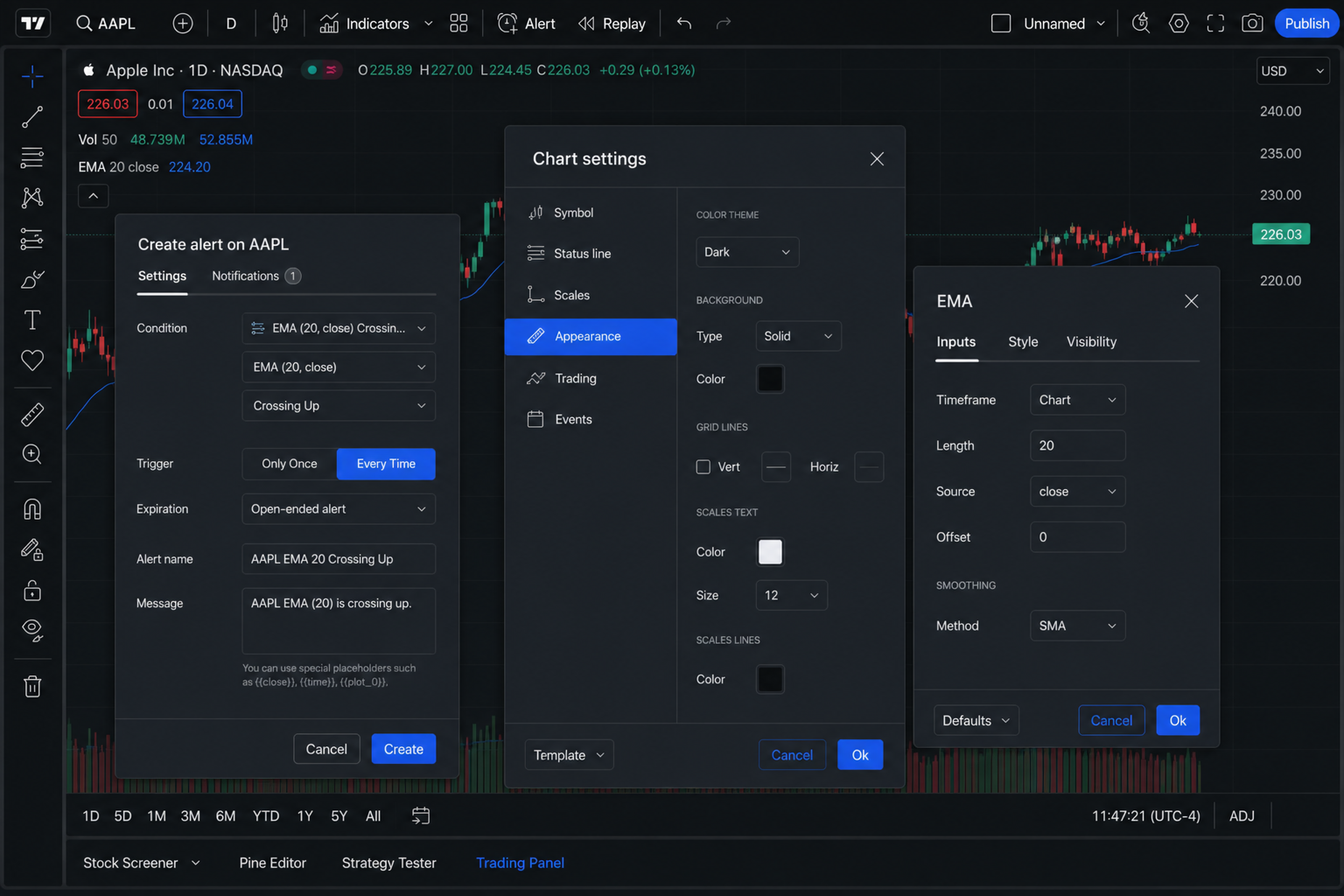Switch to the EMA Style tab
Viewport: 1344px width, 896px height.
[1023, 341]
